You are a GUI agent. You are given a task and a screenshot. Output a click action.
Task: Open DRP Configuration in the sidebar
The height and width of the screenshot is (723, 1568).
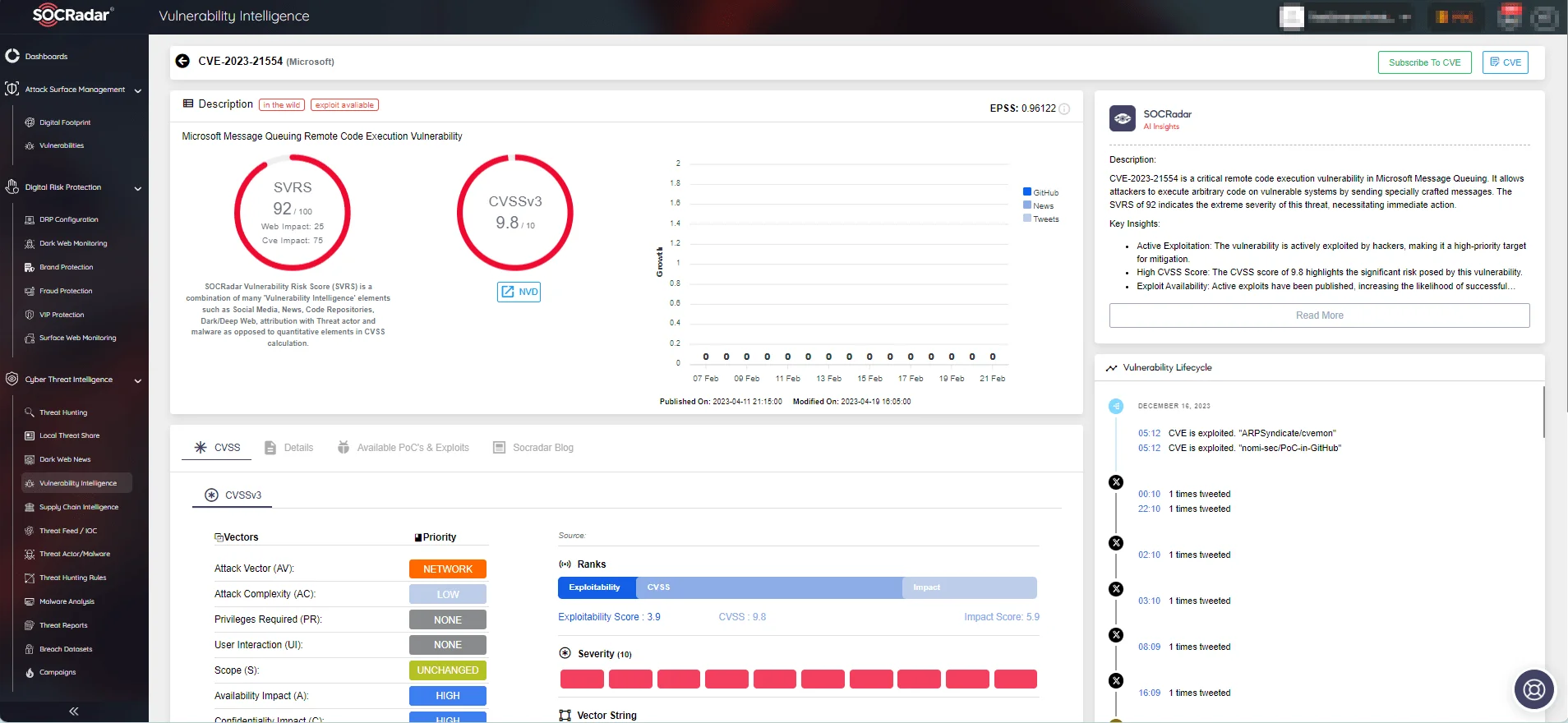point(69,219)
